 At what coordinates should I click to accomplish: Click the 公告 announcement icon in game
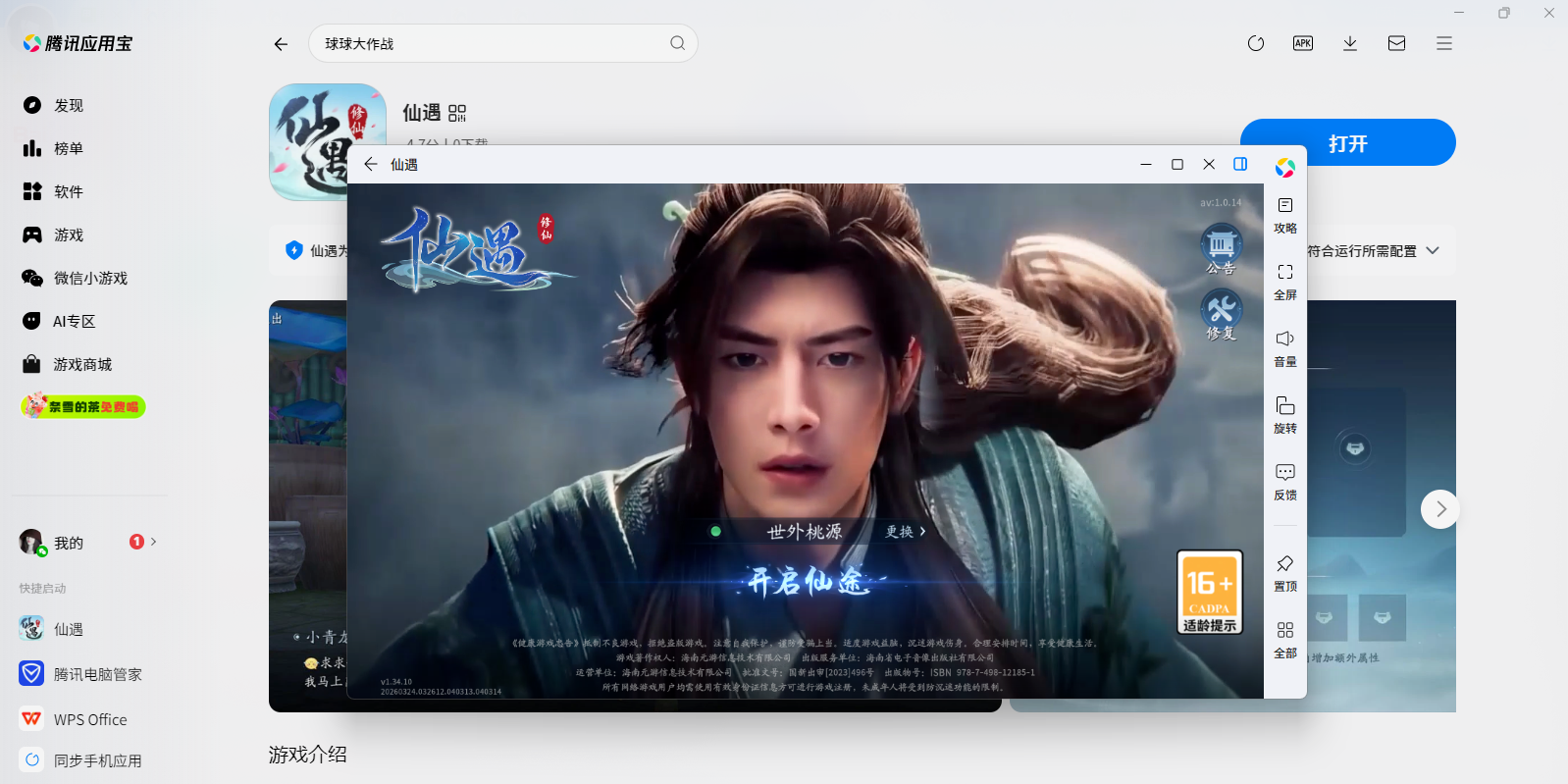(1221, 248)
